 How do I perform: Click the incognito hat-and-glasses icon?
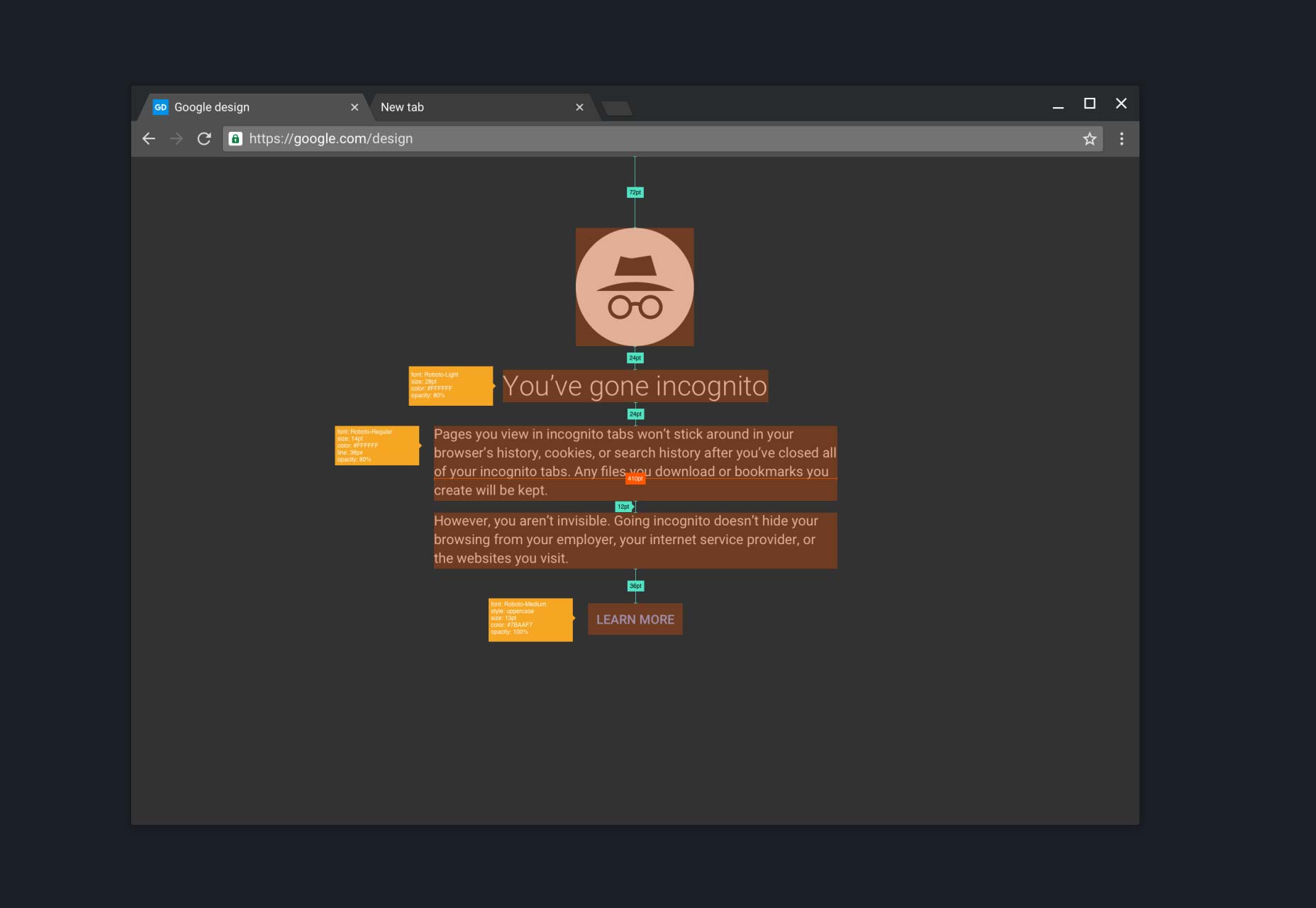pos(635,287)
